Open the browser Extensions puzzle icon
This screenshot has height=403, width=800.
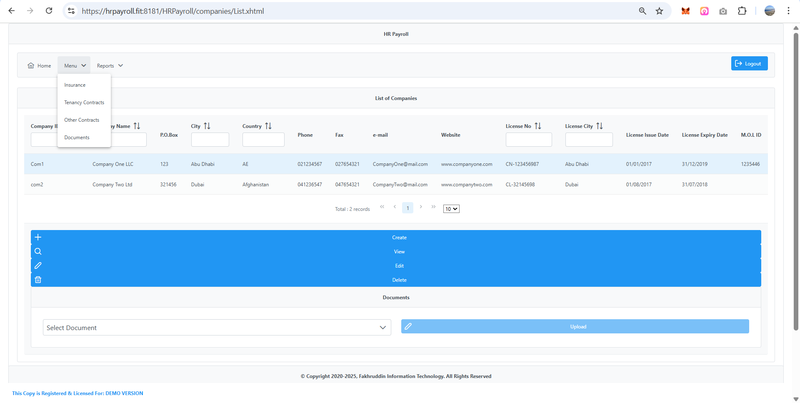742,11
